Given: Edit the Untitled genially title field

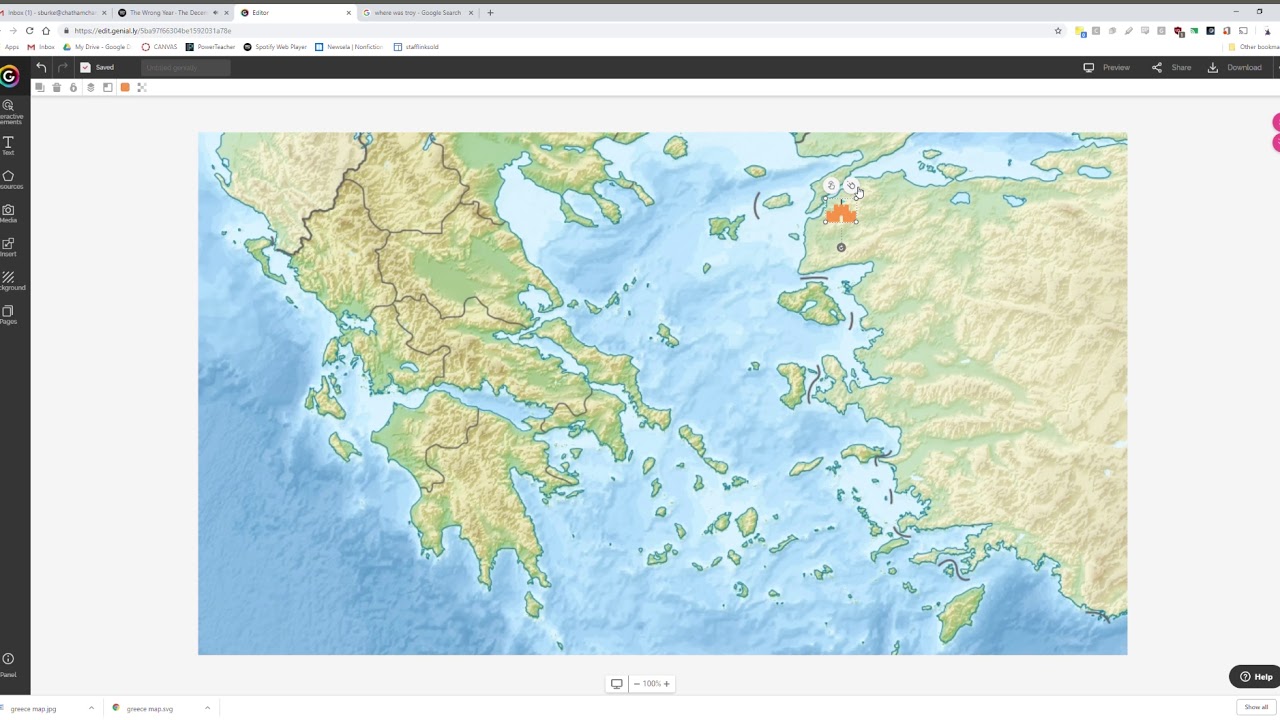Looking at the screenshot, I should click(185, 67).
